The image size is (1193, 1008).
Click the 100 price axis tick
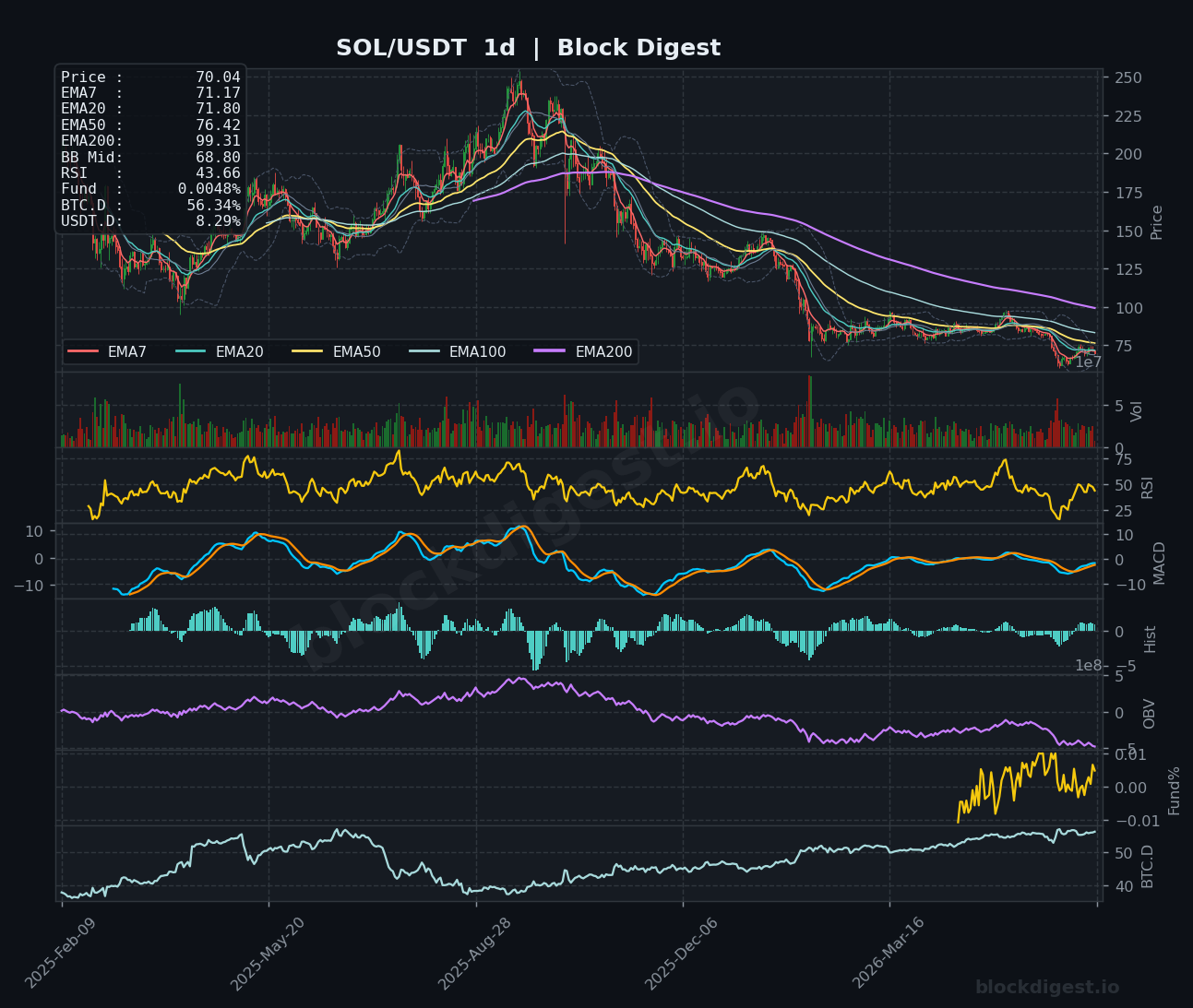point(1128,308)
